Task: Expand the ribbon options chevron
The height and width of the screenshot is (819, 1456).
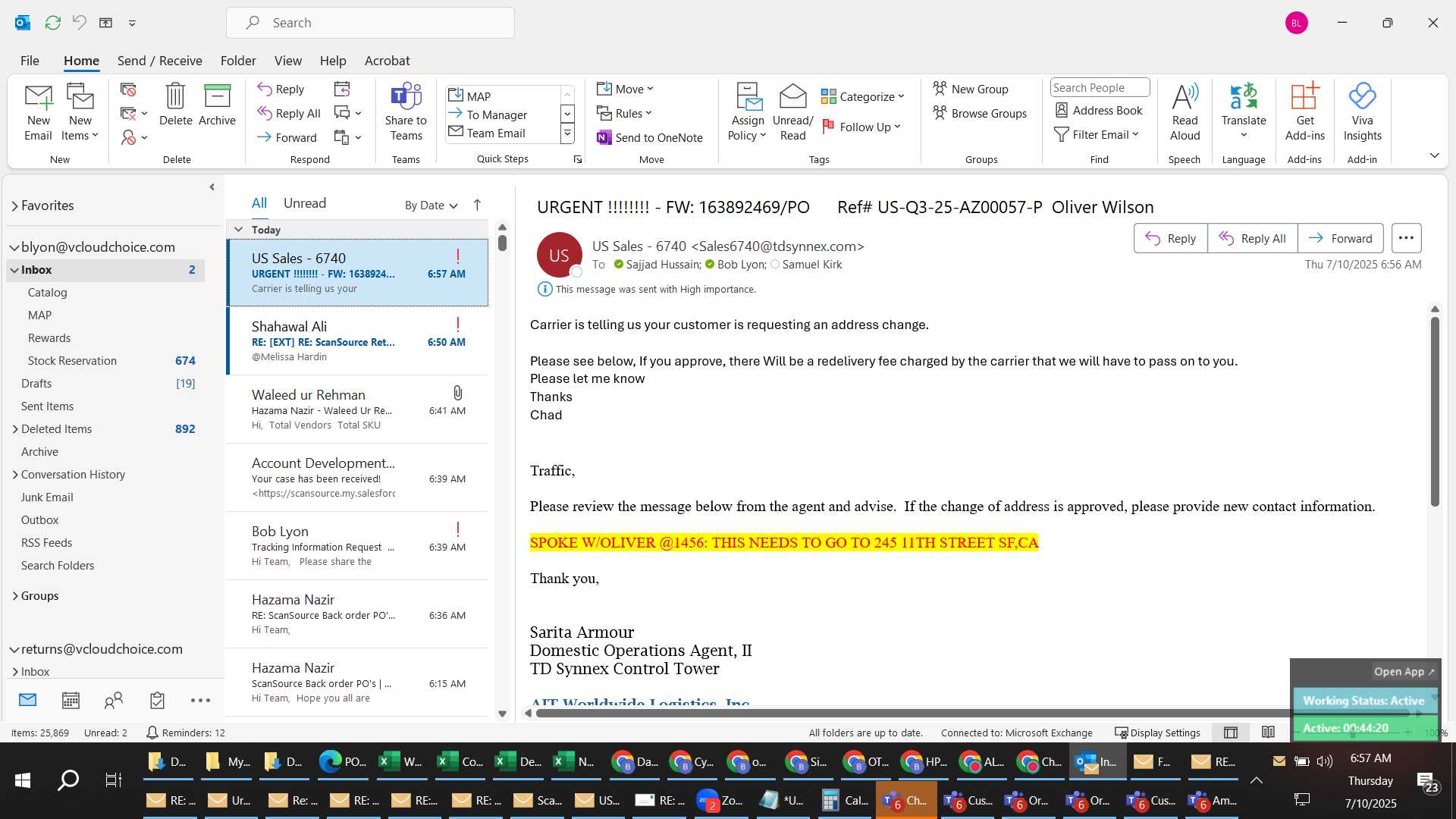Action: 1434,155
